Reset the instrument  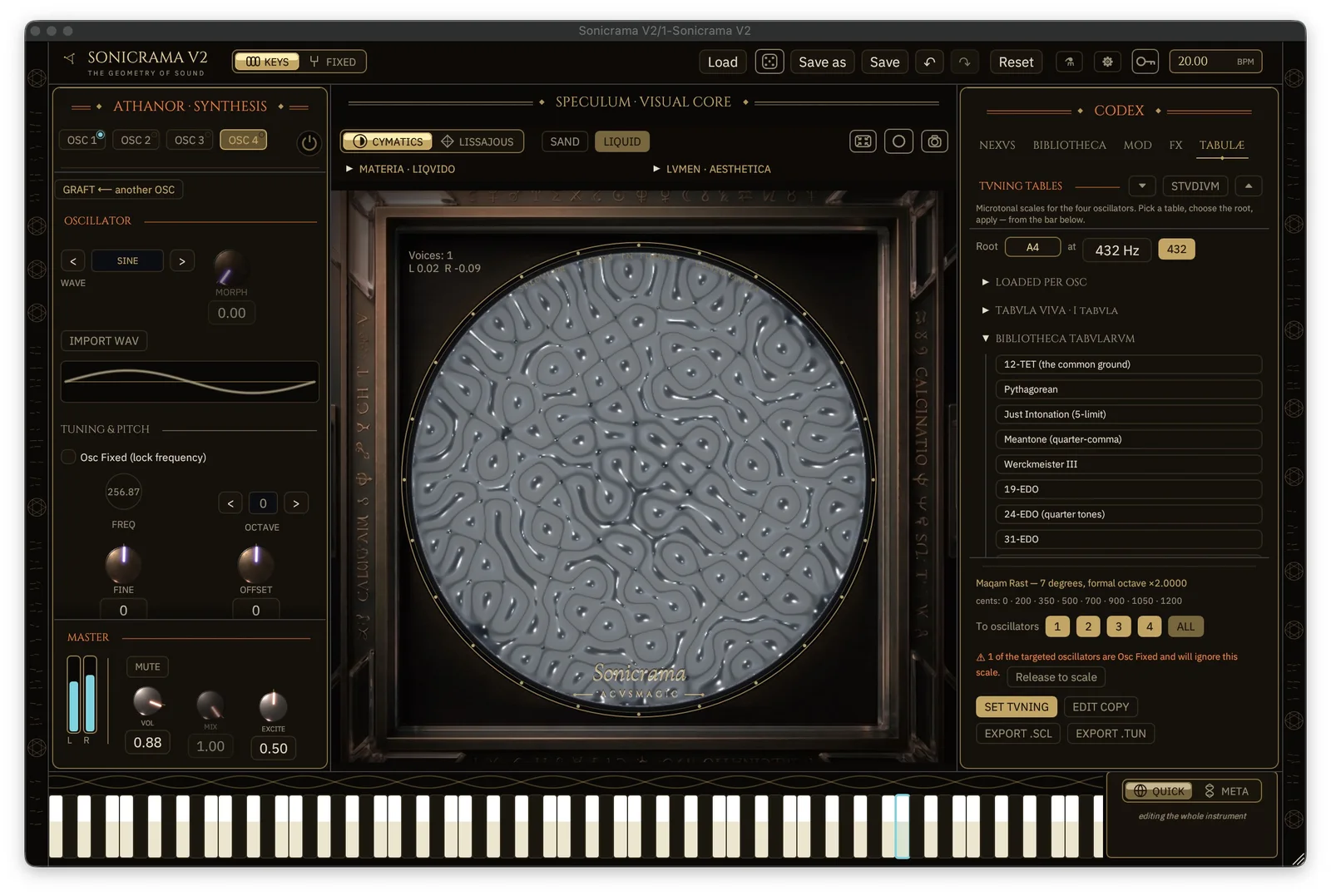coord(1016,62)
